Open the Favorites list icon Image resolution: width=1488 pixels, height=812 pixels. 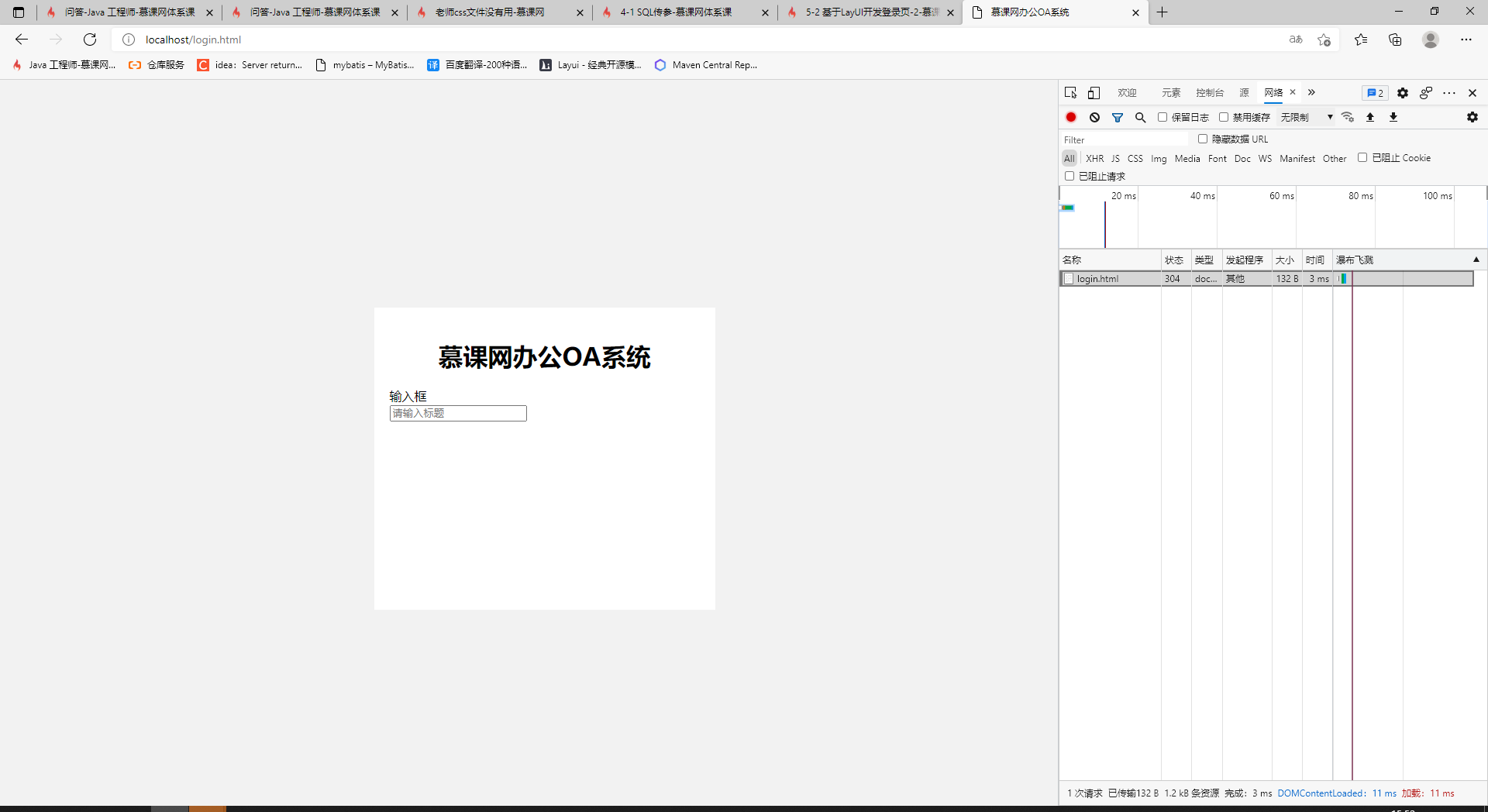[1361, 40]
